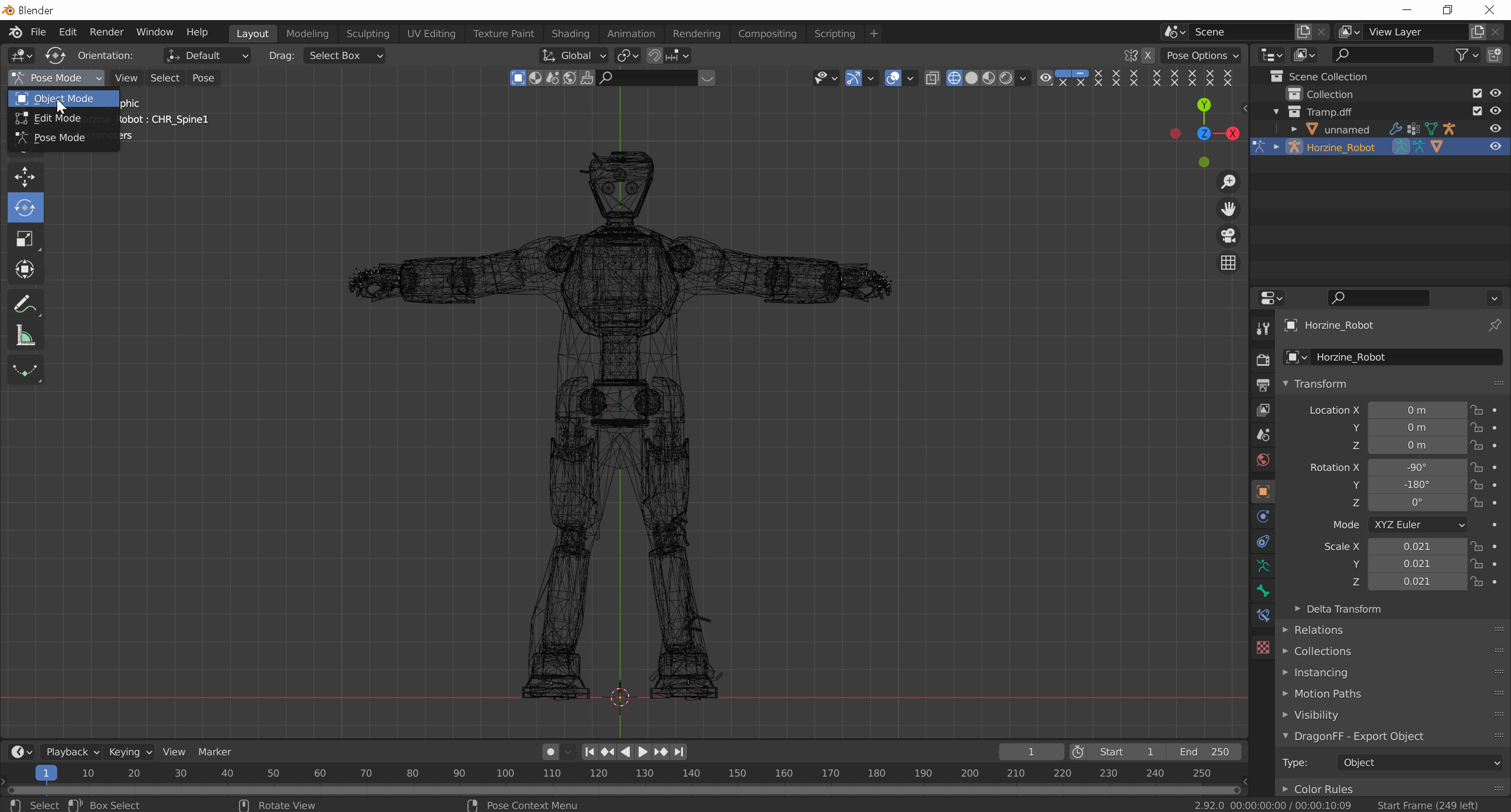Open the Bone properties tab
The height and width of the screenshot is (812, 1511).
click(x=1263, y=591)
